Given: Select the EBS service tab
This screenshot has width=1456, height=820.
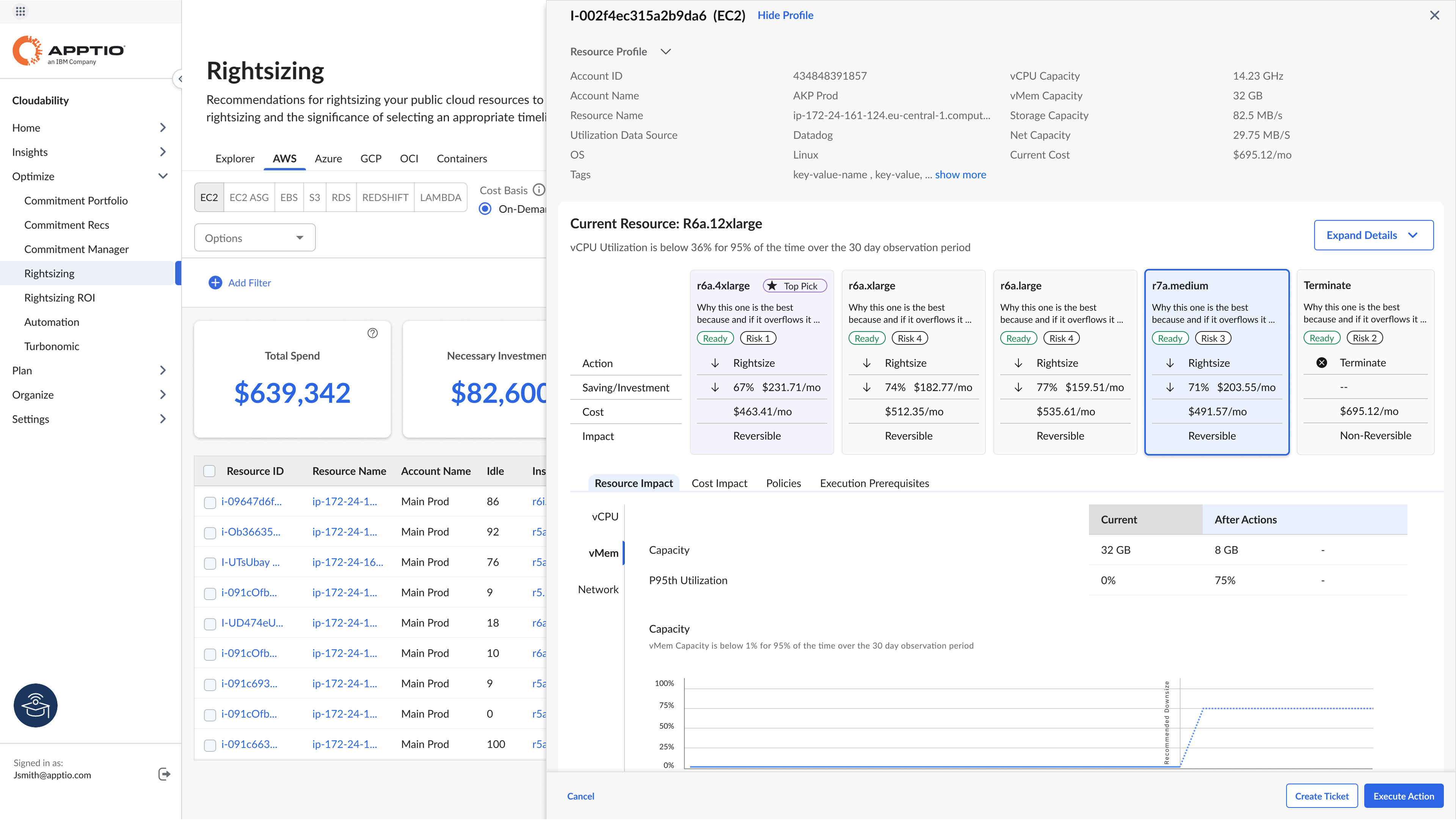Looking at the screenshot, I should point(288,197).
